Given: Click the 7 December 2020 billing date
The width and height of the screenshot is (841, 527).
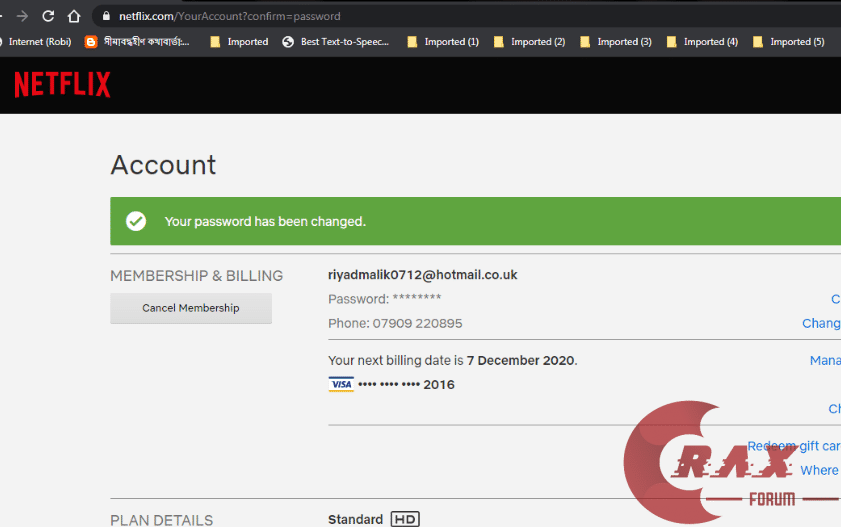Looking at the screenshot, I should [x=520, y=360].
